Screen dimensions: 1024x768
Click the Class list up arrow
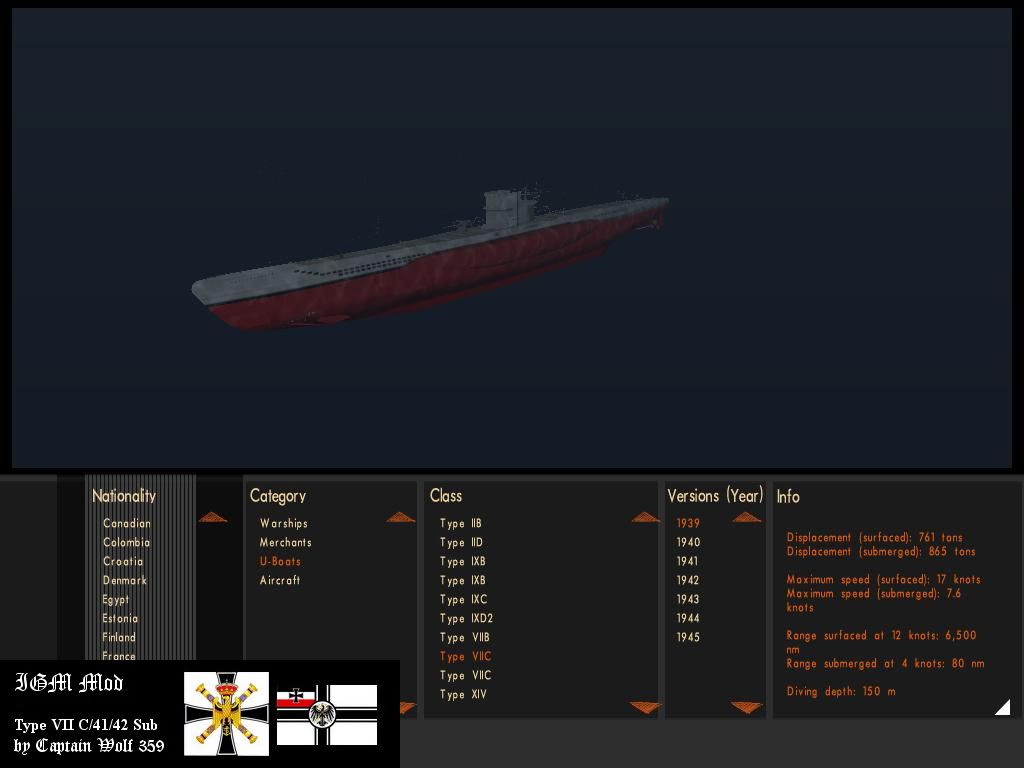click(x=646, y=518)
